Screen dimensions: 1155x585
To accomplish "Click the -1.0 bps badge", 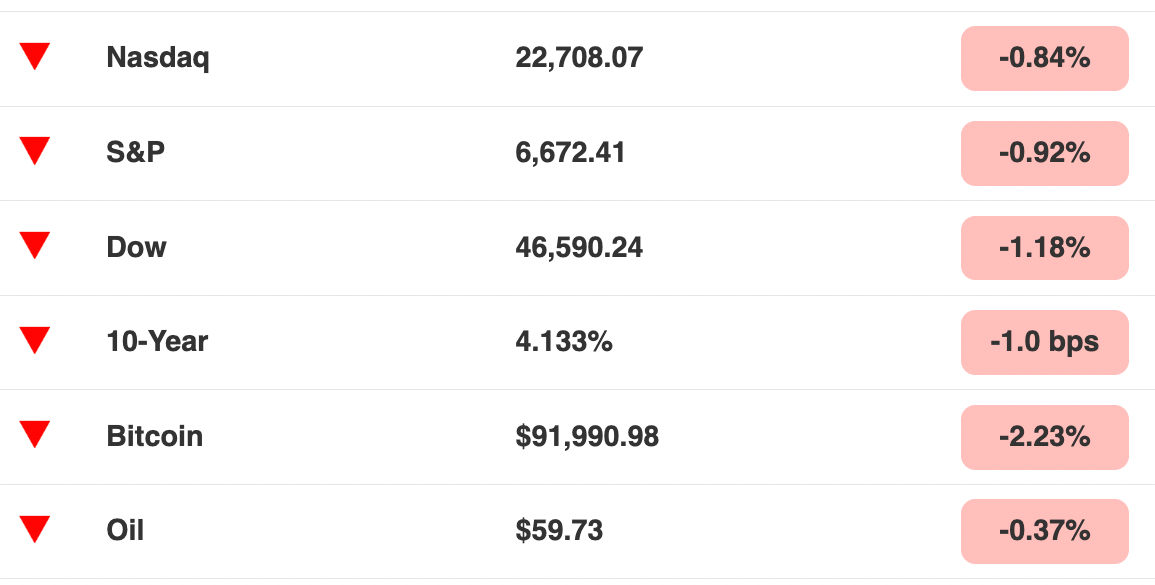I will tap(1045, 342).
